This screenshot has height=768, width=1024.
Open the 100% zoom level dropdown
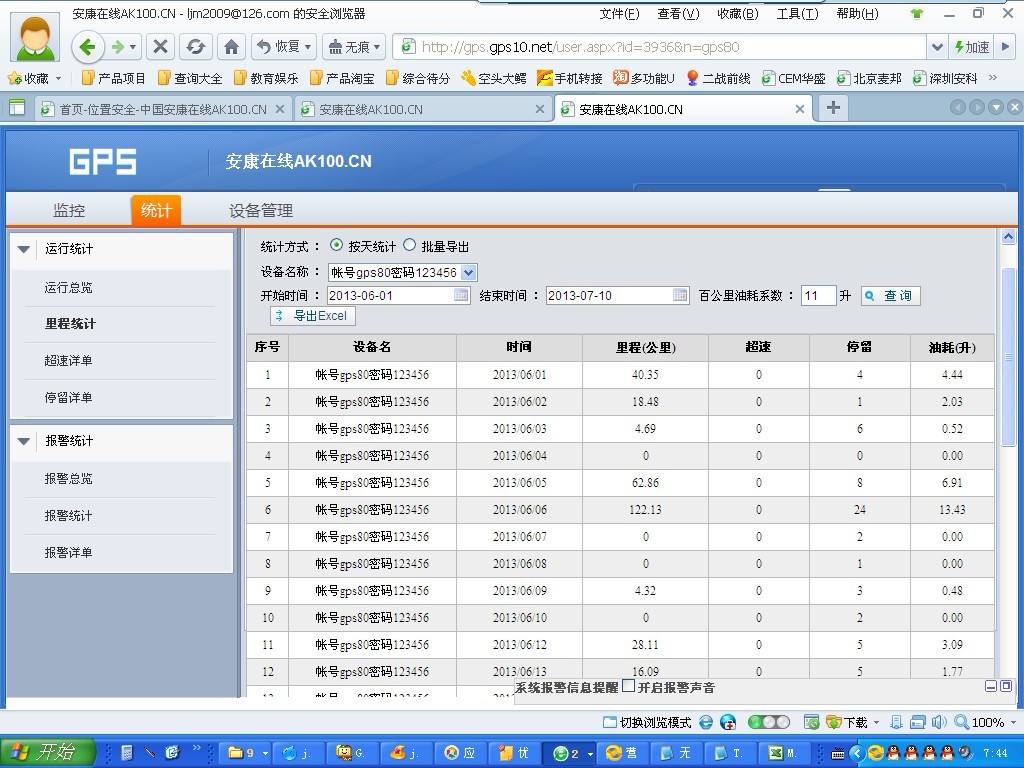(x=1014, y=722)
